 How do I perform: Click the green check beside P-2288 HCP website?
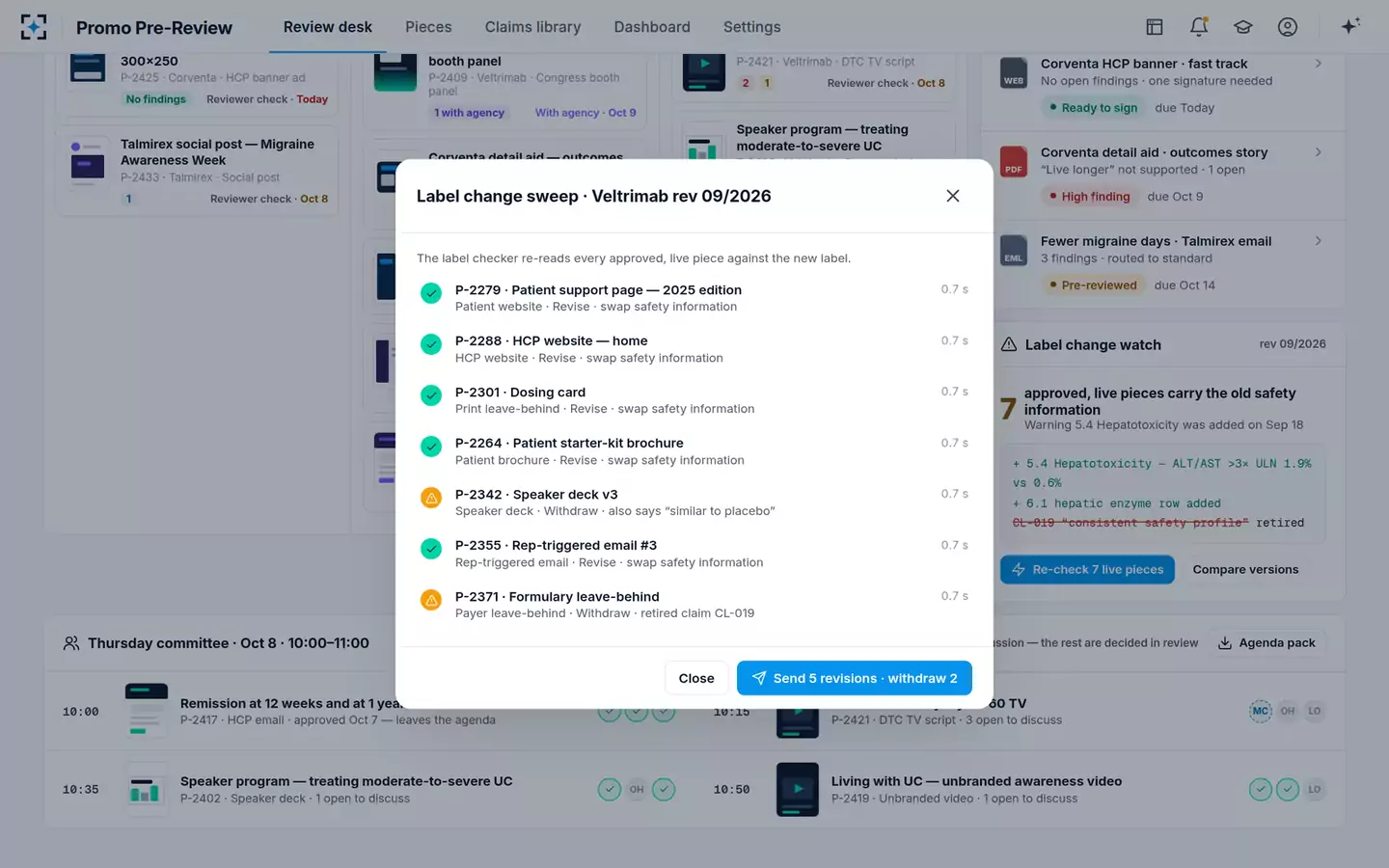(431, 344)
